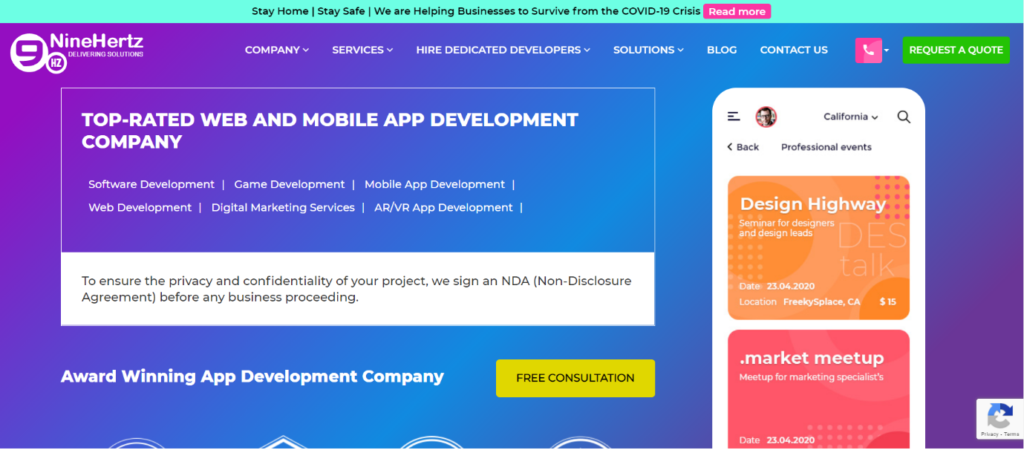This screenshot has height=450, width=1024.
Task: Click the pink phone icon
Action: (868, 50)
